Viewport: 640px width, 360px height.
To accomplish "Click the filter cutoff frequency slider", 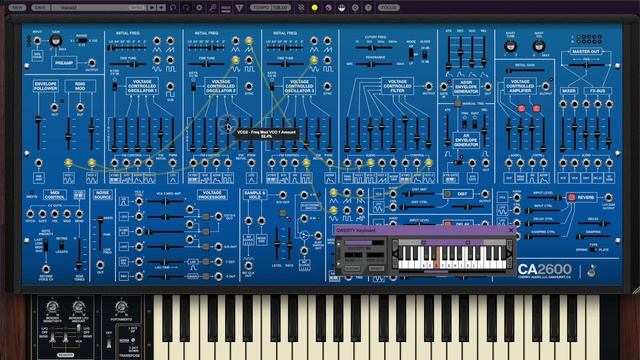I will [x=373, y=47].
